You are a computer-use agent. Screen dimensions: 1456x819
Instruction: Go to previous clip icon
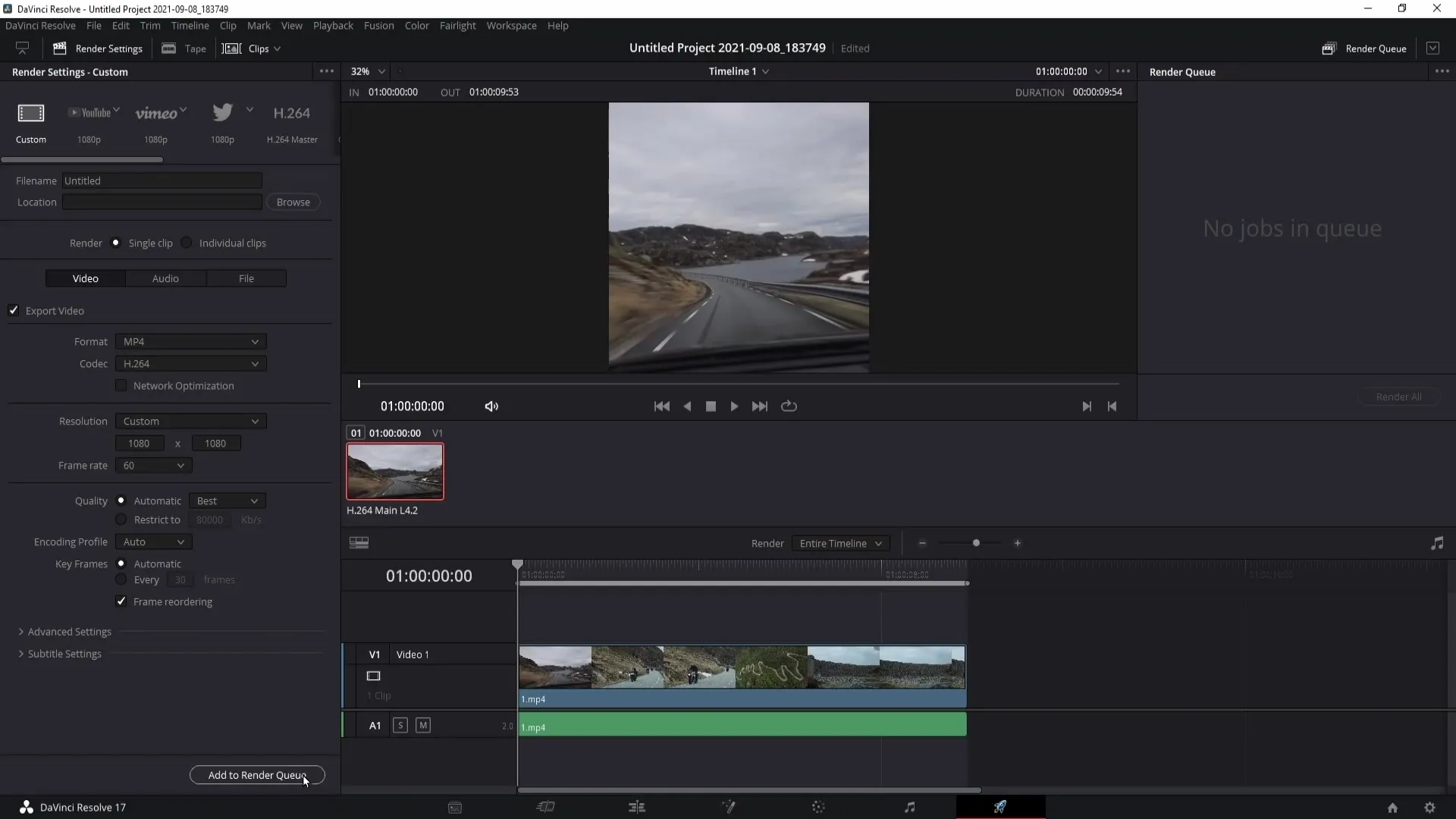(1112, 406)
